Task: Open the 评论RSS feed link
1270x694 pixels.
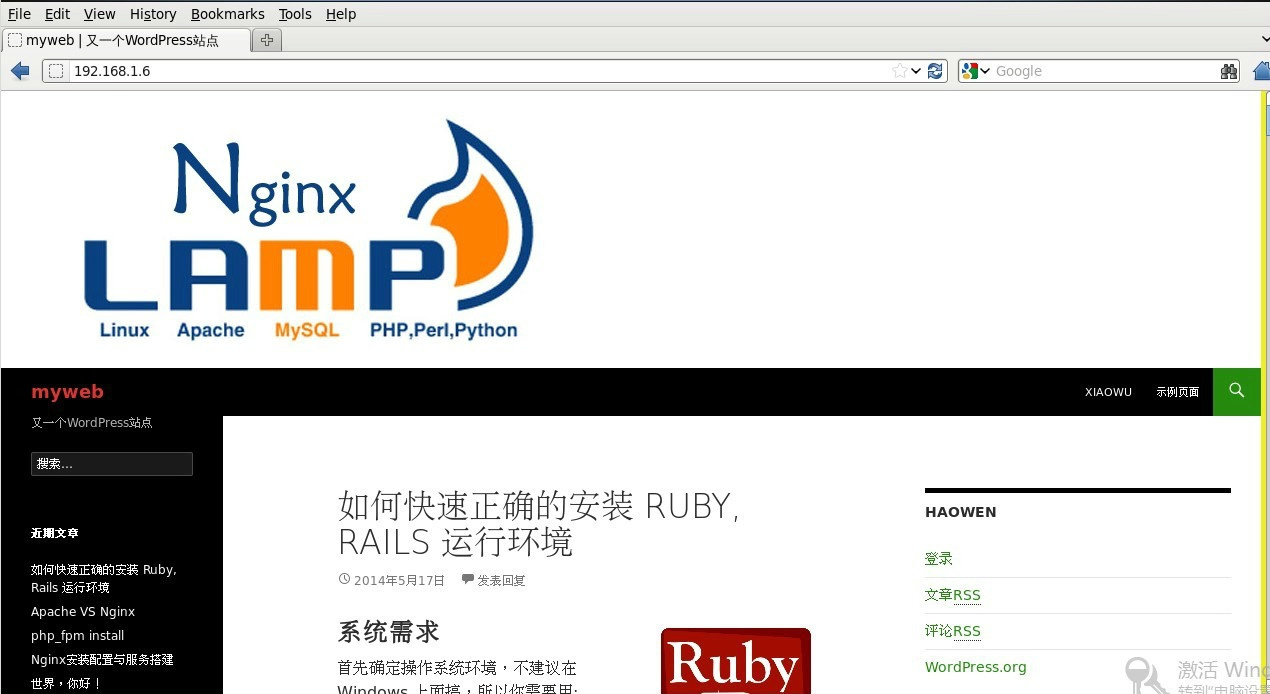Action: (953, 631)
